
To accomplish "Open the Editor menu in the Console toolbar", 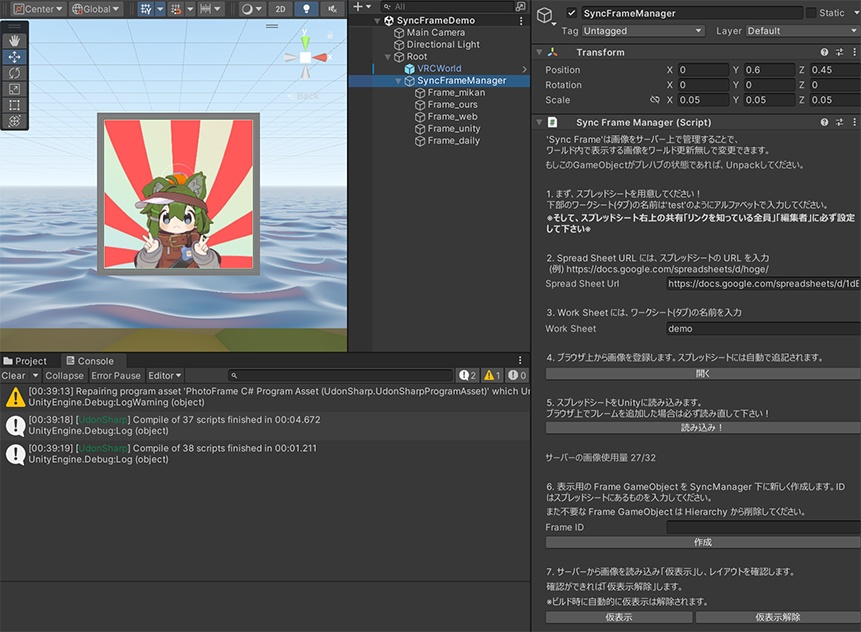I will [x=166, y=375].
